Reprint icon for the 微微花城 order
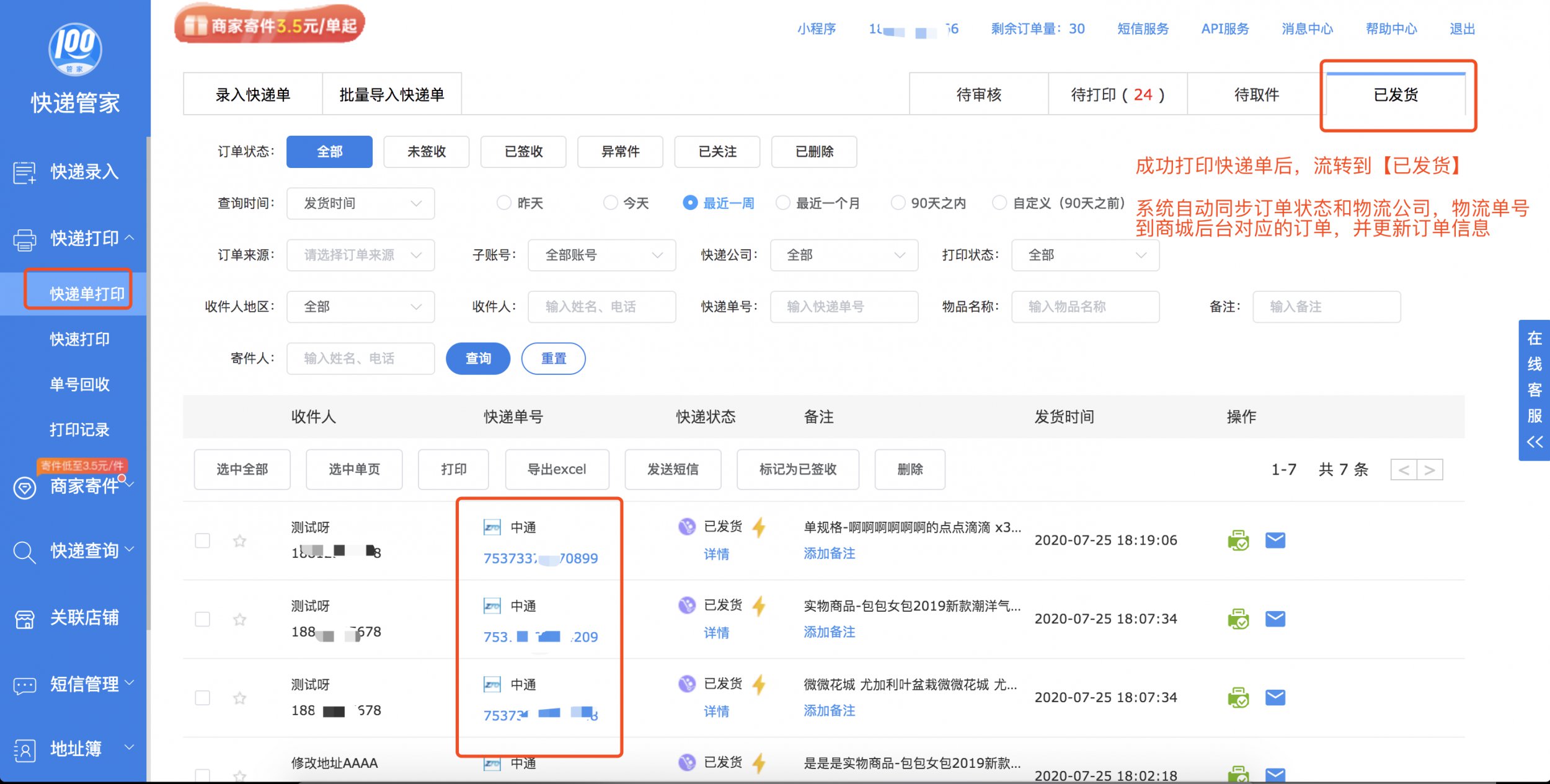The width and height of the screenshot is (1550, 784). pyautogui.click(x=1238, y=697)
